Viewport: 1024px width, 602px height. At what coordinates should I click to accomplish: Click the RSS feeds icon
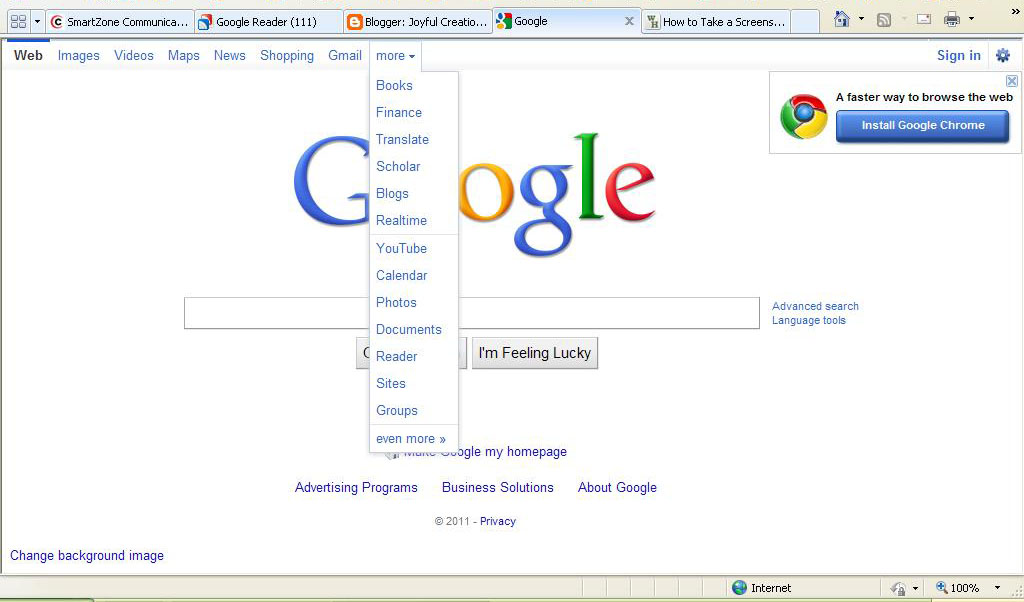884,20
